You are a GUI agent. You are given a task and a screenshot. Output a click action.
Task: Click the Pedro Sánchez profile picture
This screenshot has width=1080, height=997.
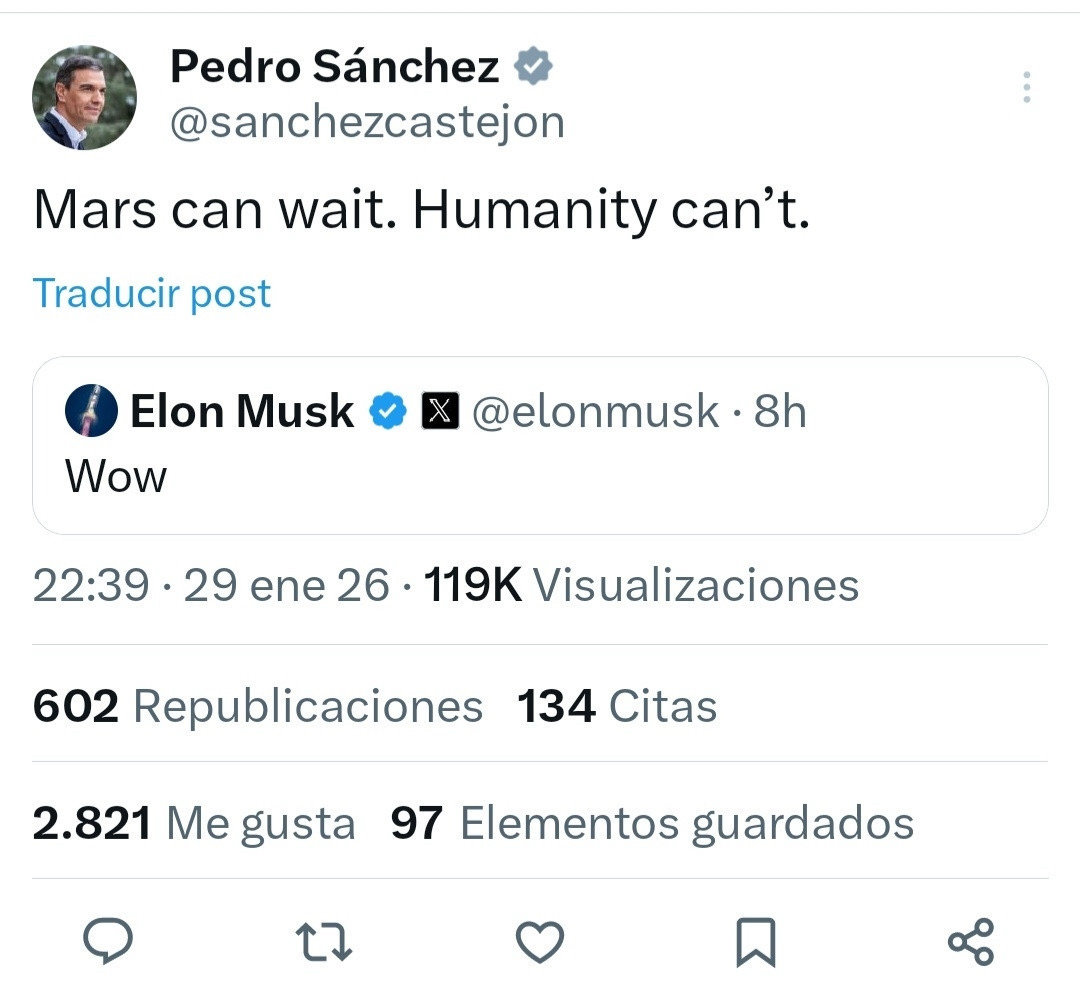(84, 98)
